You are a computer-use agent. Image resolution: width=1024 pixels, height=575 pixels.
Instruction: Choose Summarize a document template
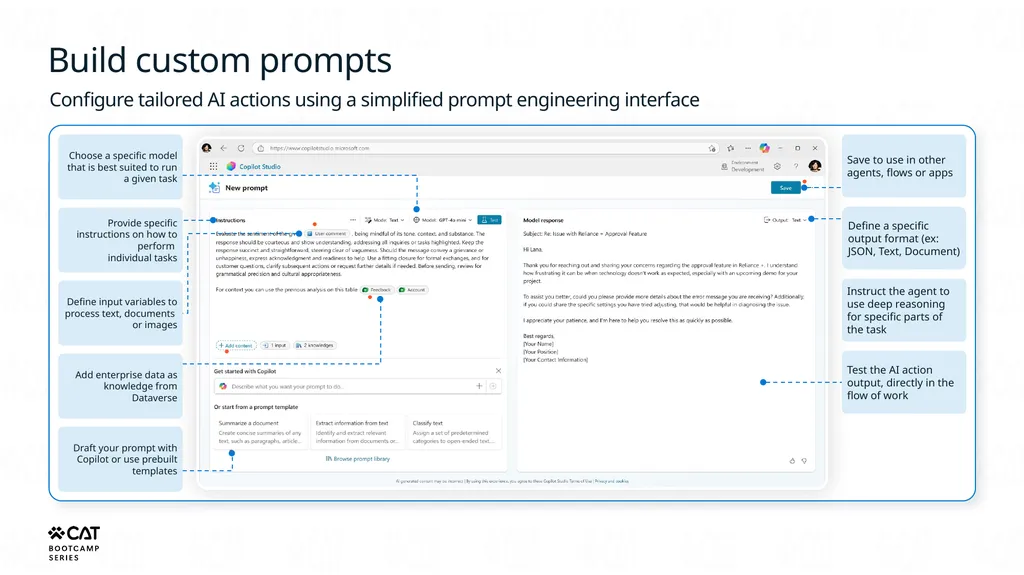click(260, 432)
